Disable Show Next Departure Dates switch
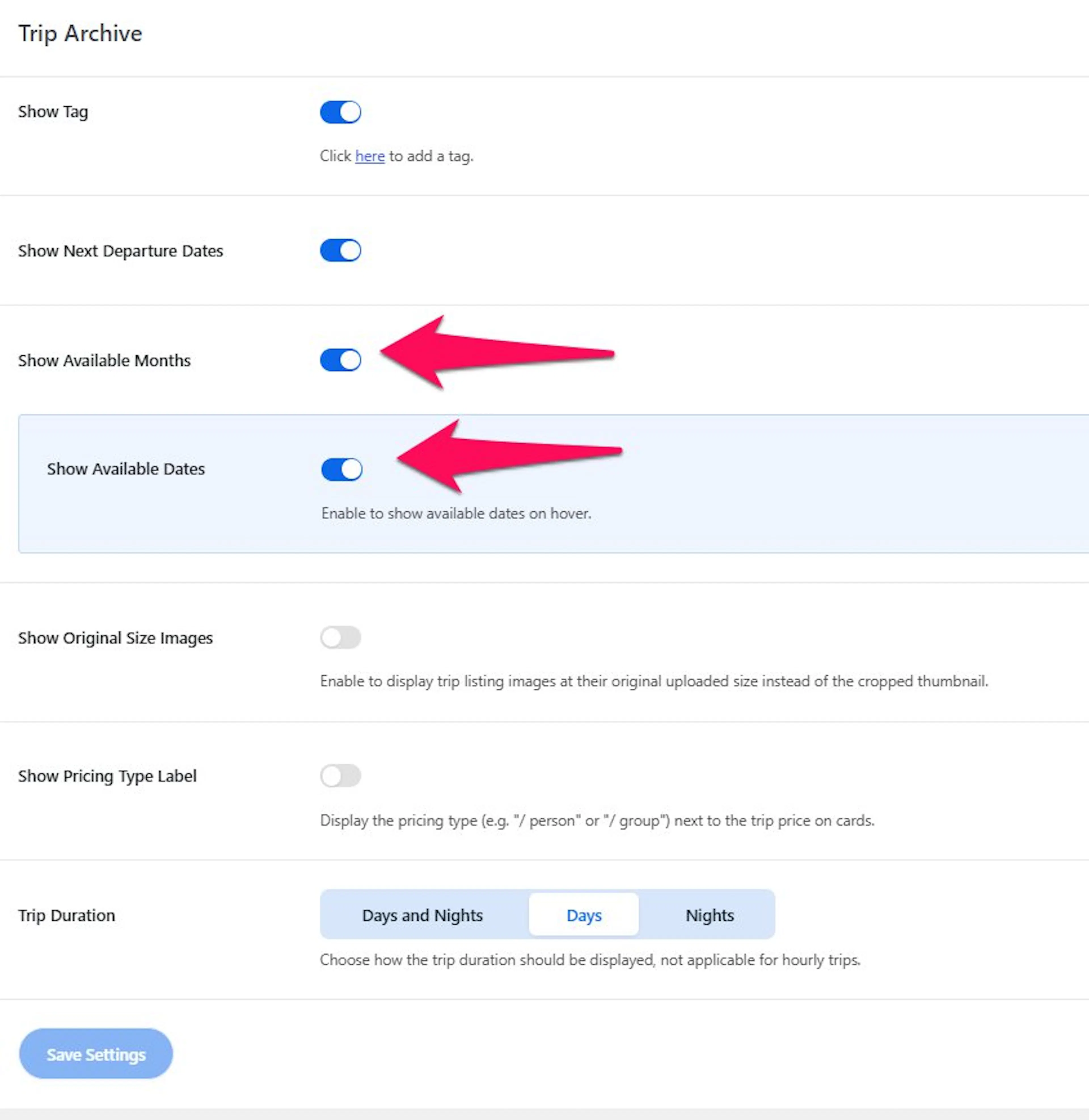Screen dimensions: 1089x1120 click(x=340, y=250)
